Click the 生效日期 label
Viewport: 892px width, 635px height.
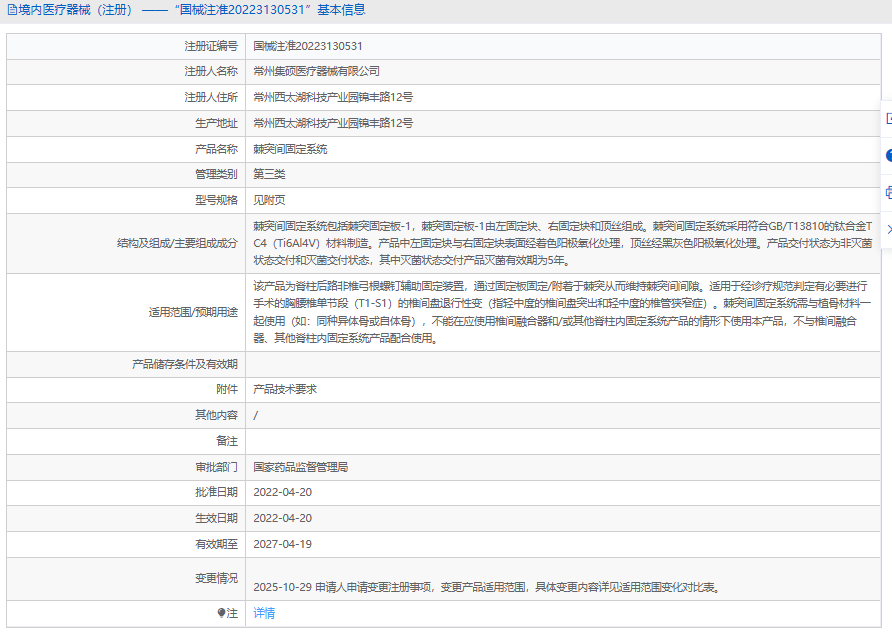pos(216,518)
